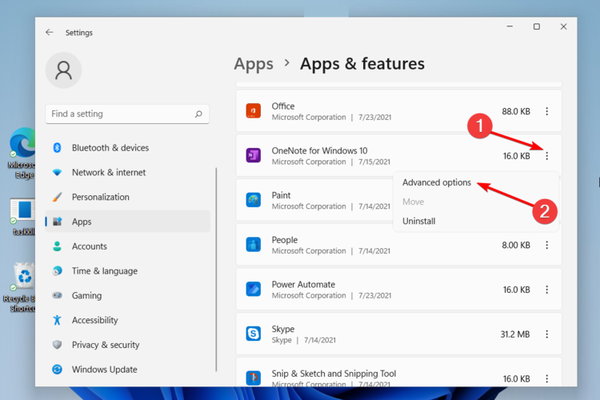Click the Office app icon
Screen dimensions: 600x400
coord(254,110)
